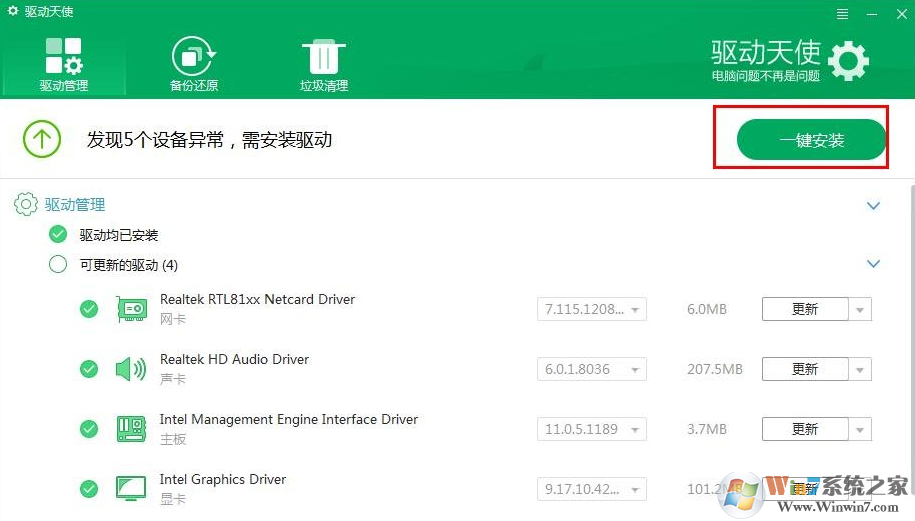Click the 207.5MB size value

(x=715, y=369)
